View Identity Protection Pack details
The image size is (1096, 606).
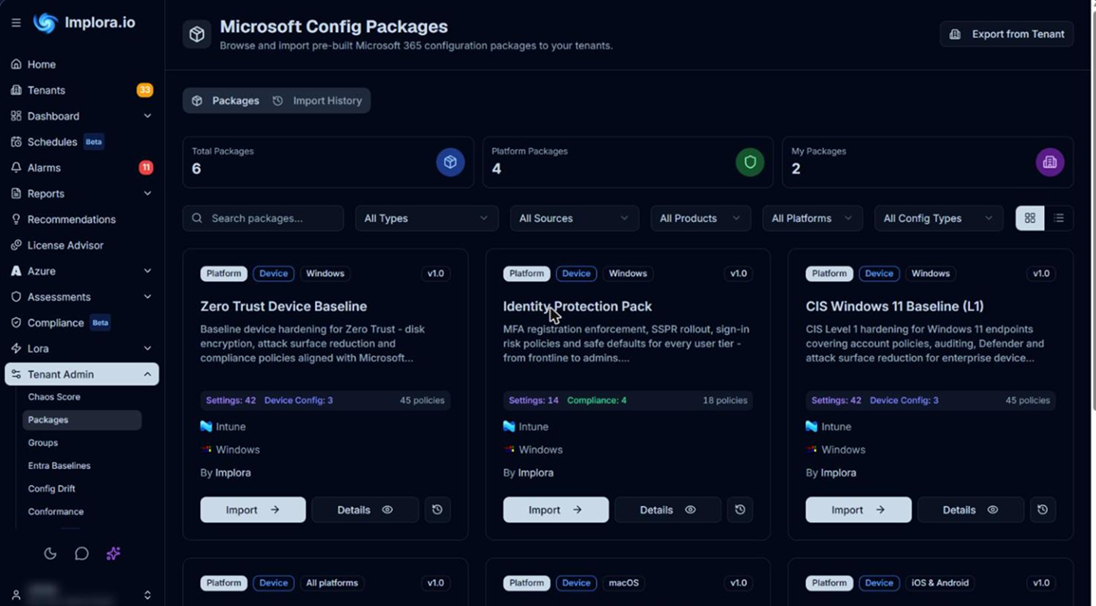click(668, 510)
